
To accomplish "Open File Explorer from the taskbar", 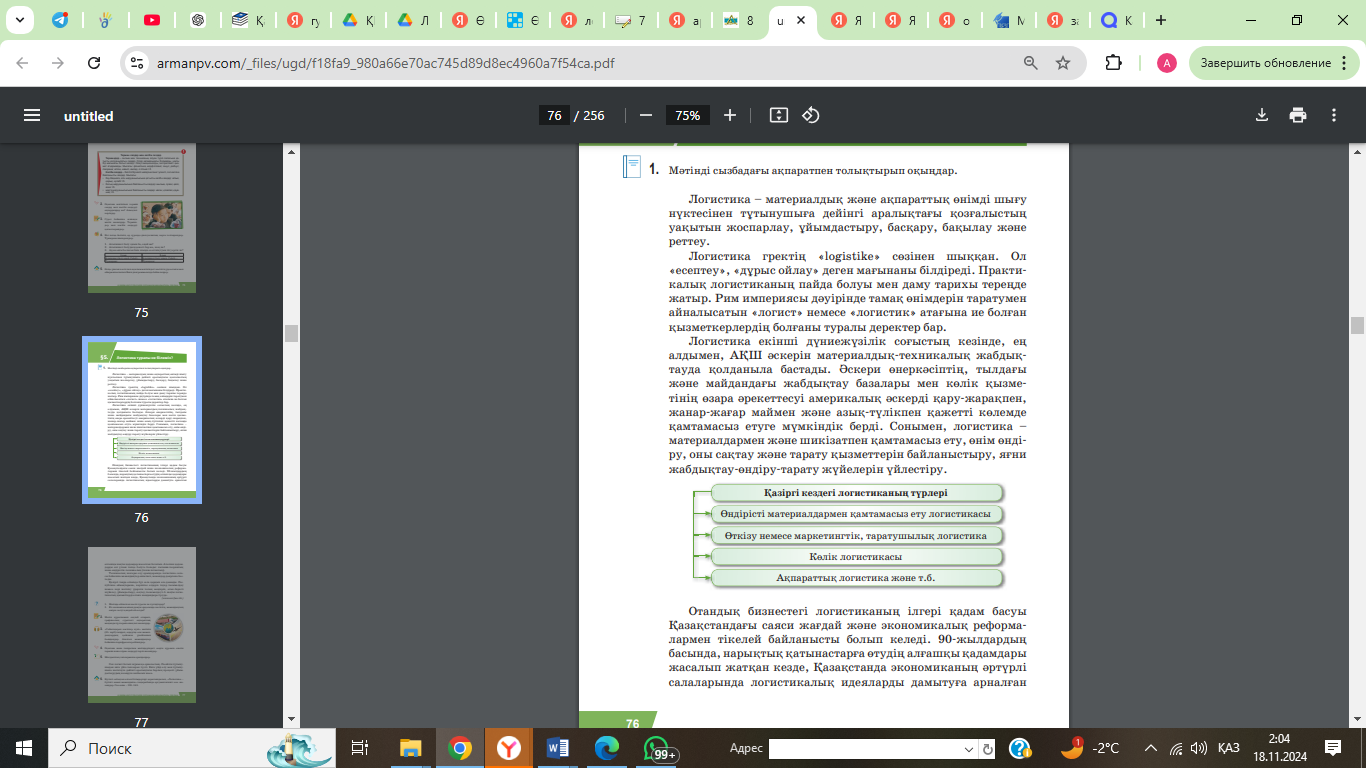I will click(411, 748).
